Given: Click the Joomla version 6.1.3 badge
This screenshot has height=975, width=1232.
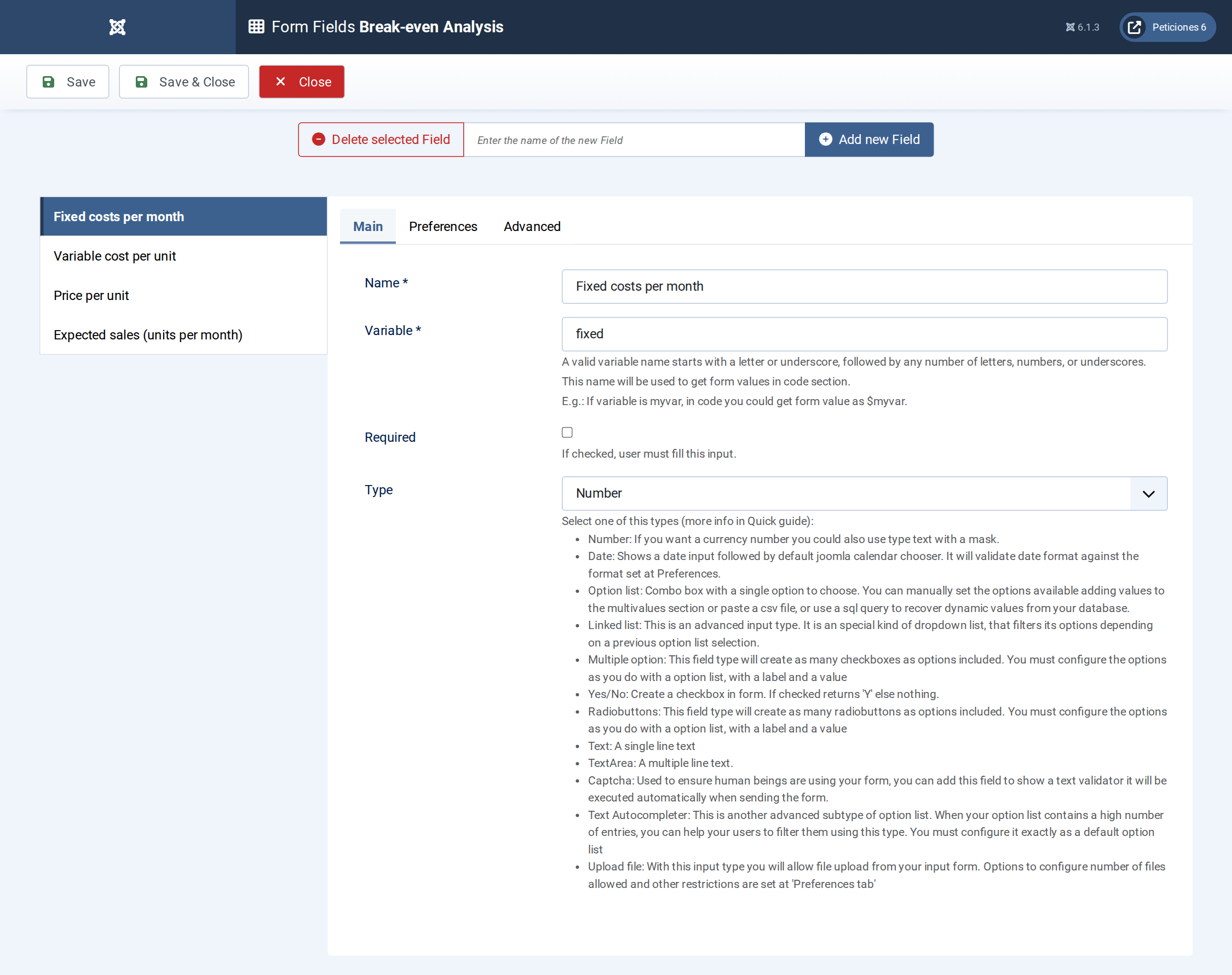Looking at the screenshot, I should pos(1082,27).
